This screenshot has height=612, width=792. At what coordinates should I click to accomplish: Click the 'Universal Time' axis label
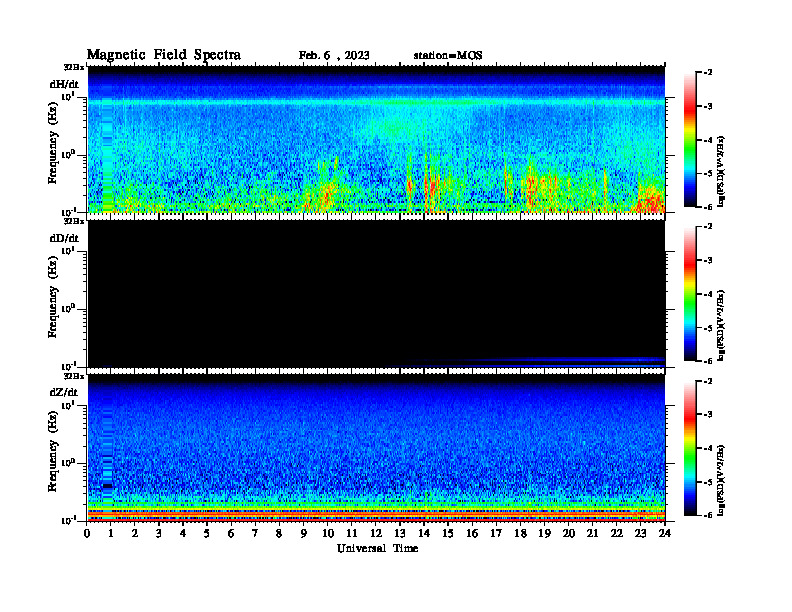pos(377,549)
